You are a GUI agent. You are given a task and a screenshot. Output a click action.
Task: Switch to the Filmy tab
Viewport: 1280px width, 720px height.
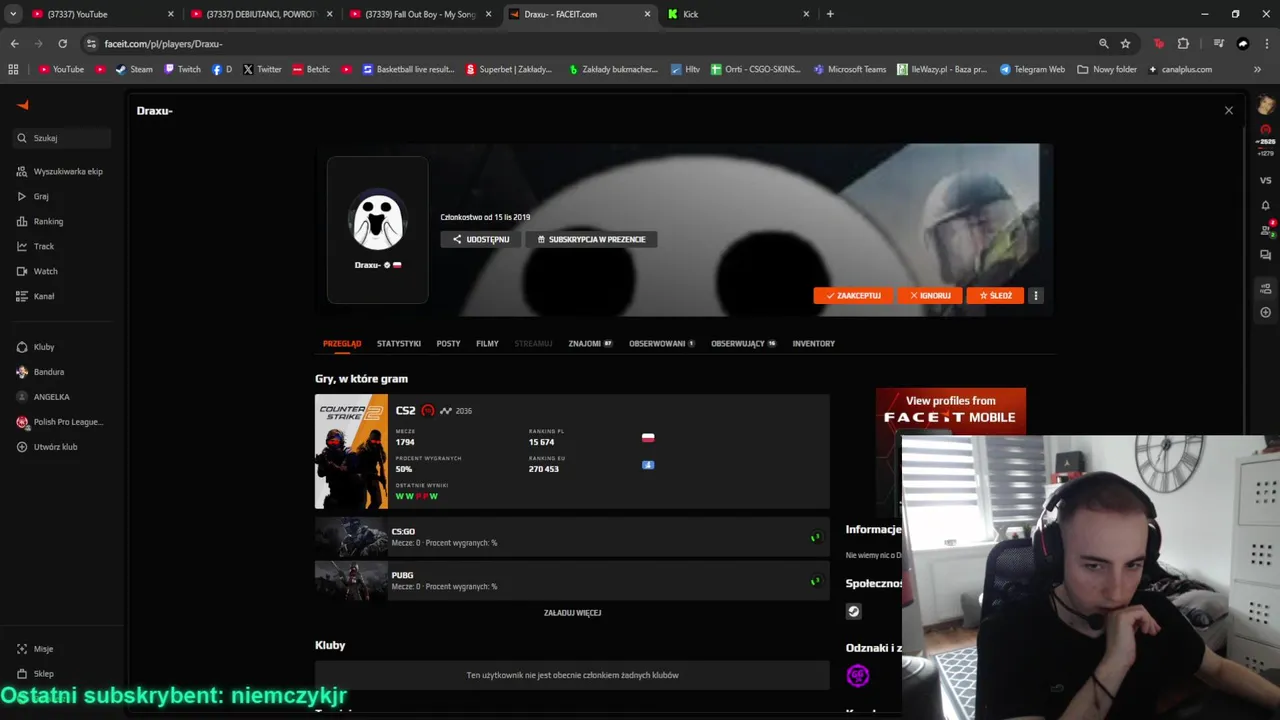pyautogui.click(x=487, y=344)
